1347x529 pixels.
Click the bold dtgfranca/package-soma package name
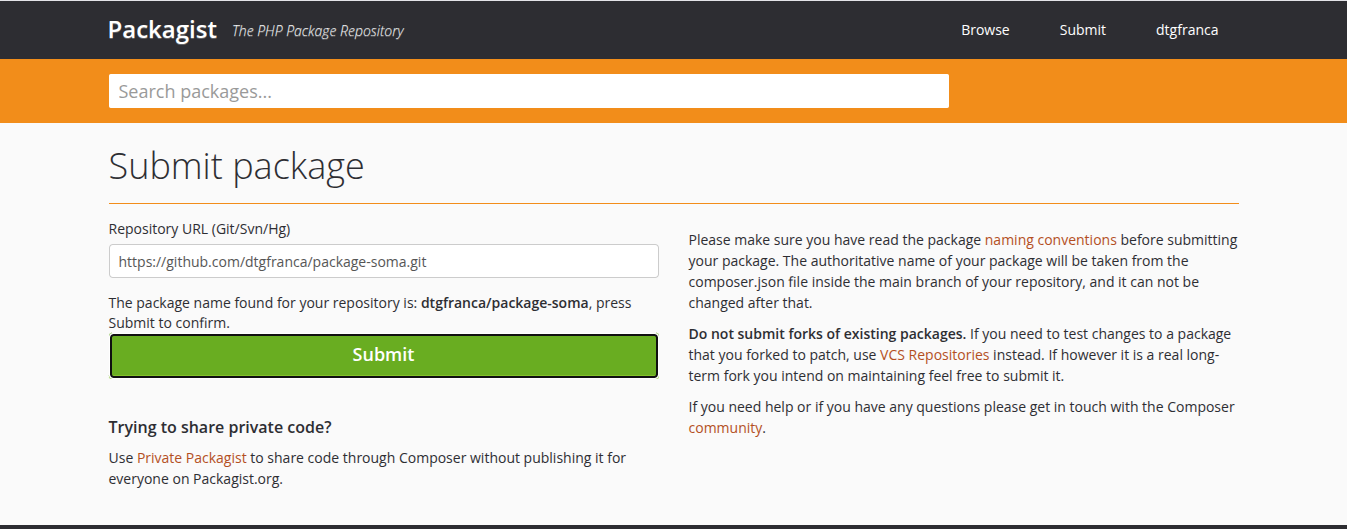[504, 303]
